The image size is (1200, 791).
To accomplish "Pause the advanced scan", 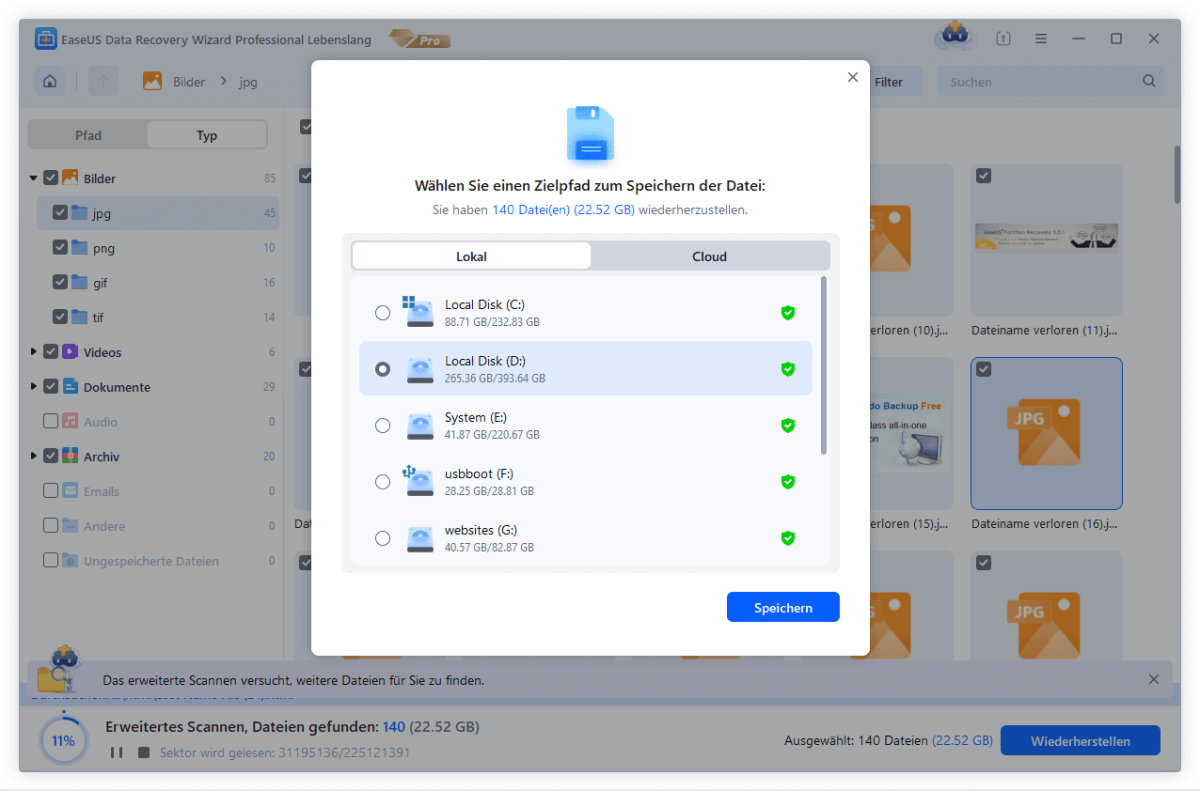I will 117,752.
